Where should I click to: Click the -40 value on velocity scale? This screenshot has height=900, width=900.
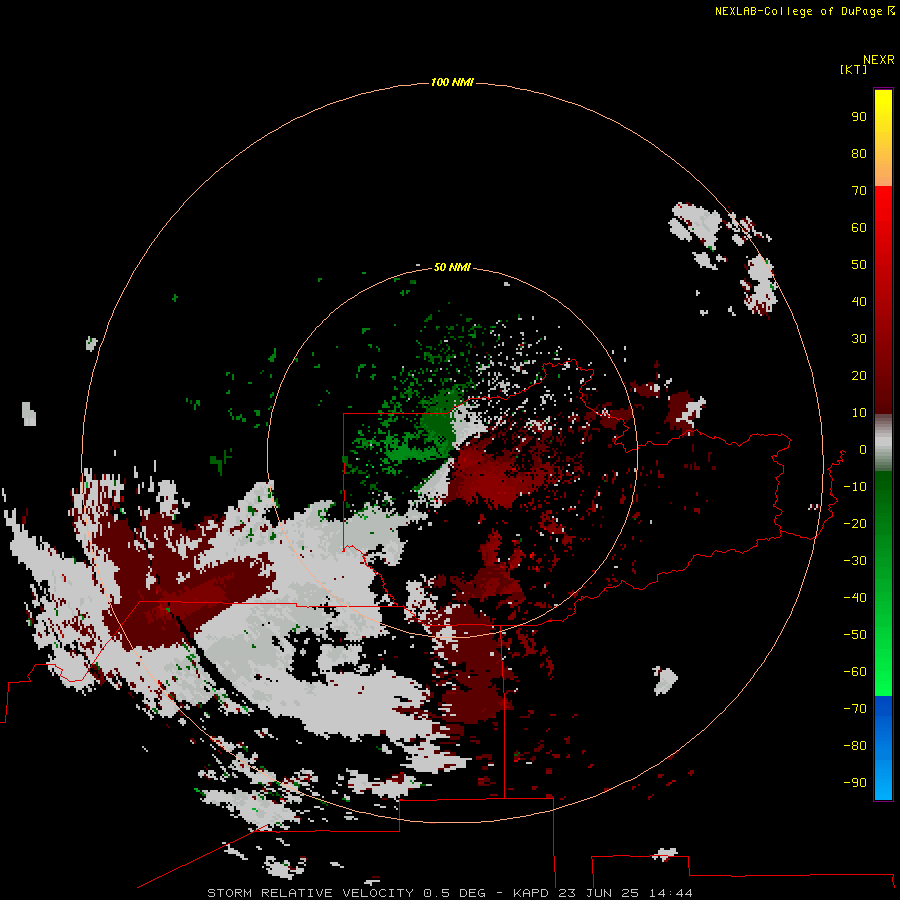tap(855, 598)
